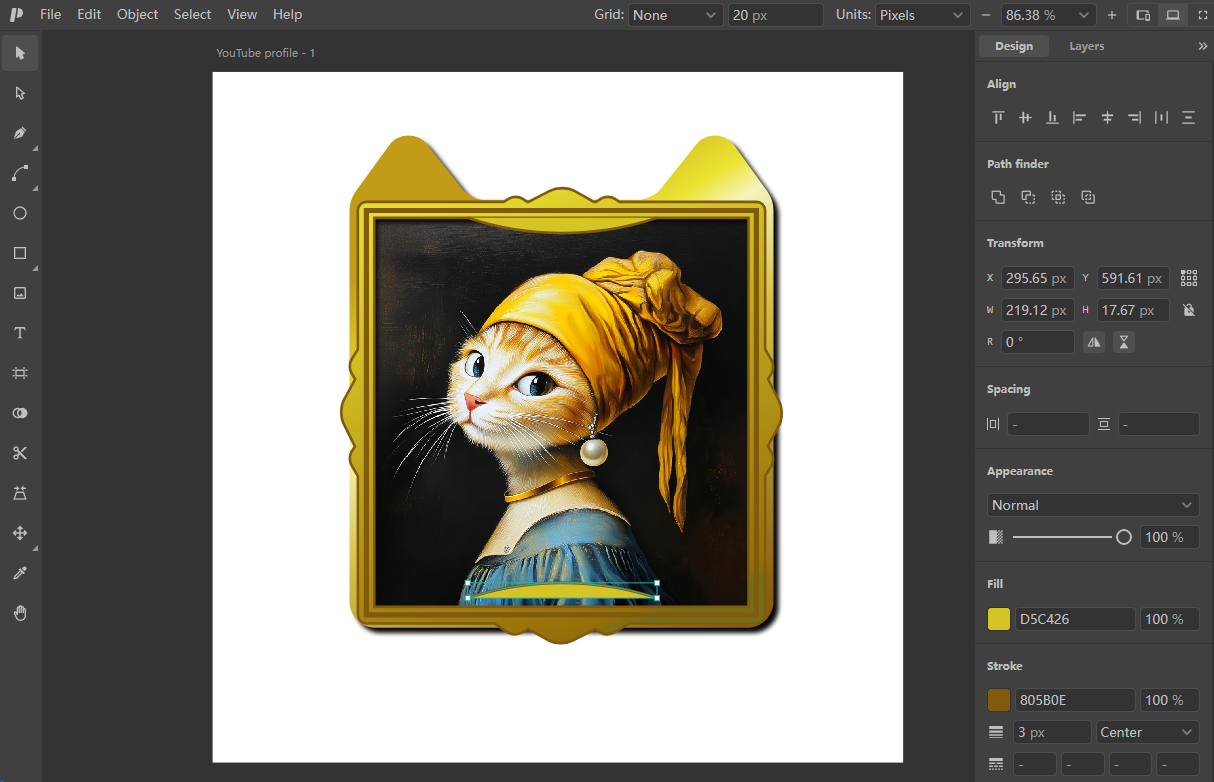Apply Path finder intersect operation
This screenshot has width=1214, height=782.
click(x=1058, y=197)
